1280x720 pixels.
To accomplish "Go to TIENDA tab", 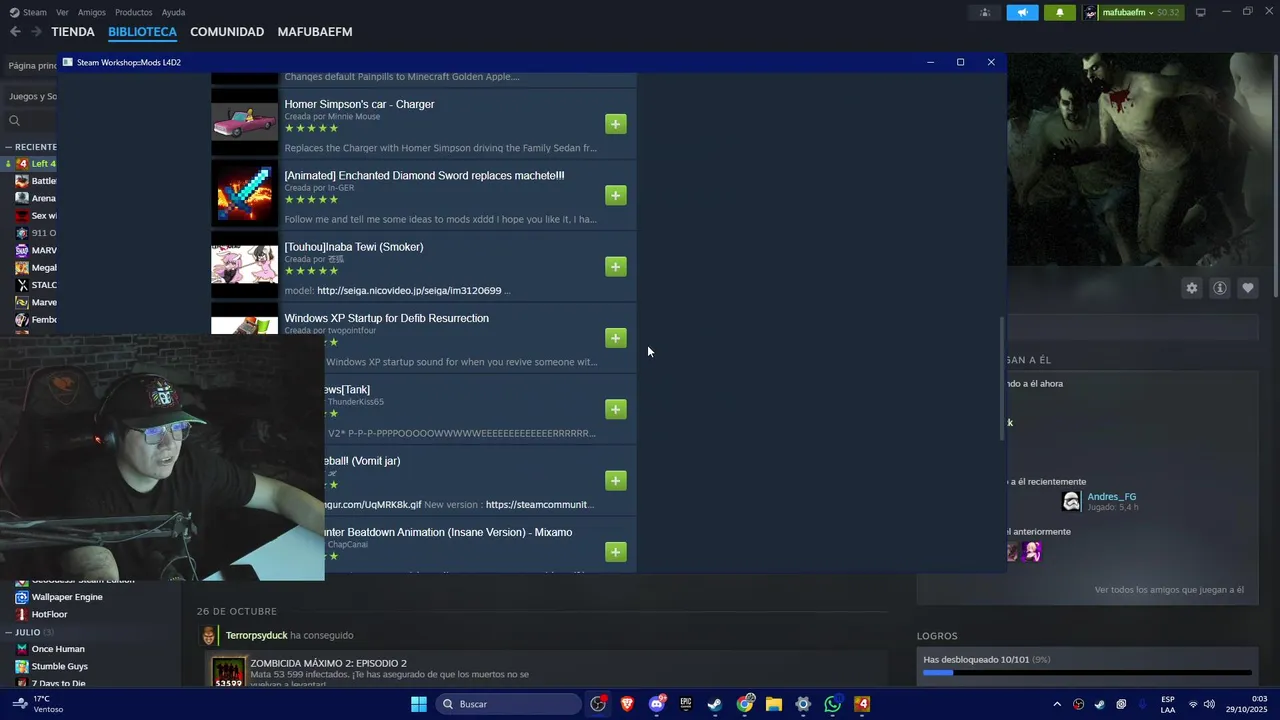I will (x=73, y=32).
